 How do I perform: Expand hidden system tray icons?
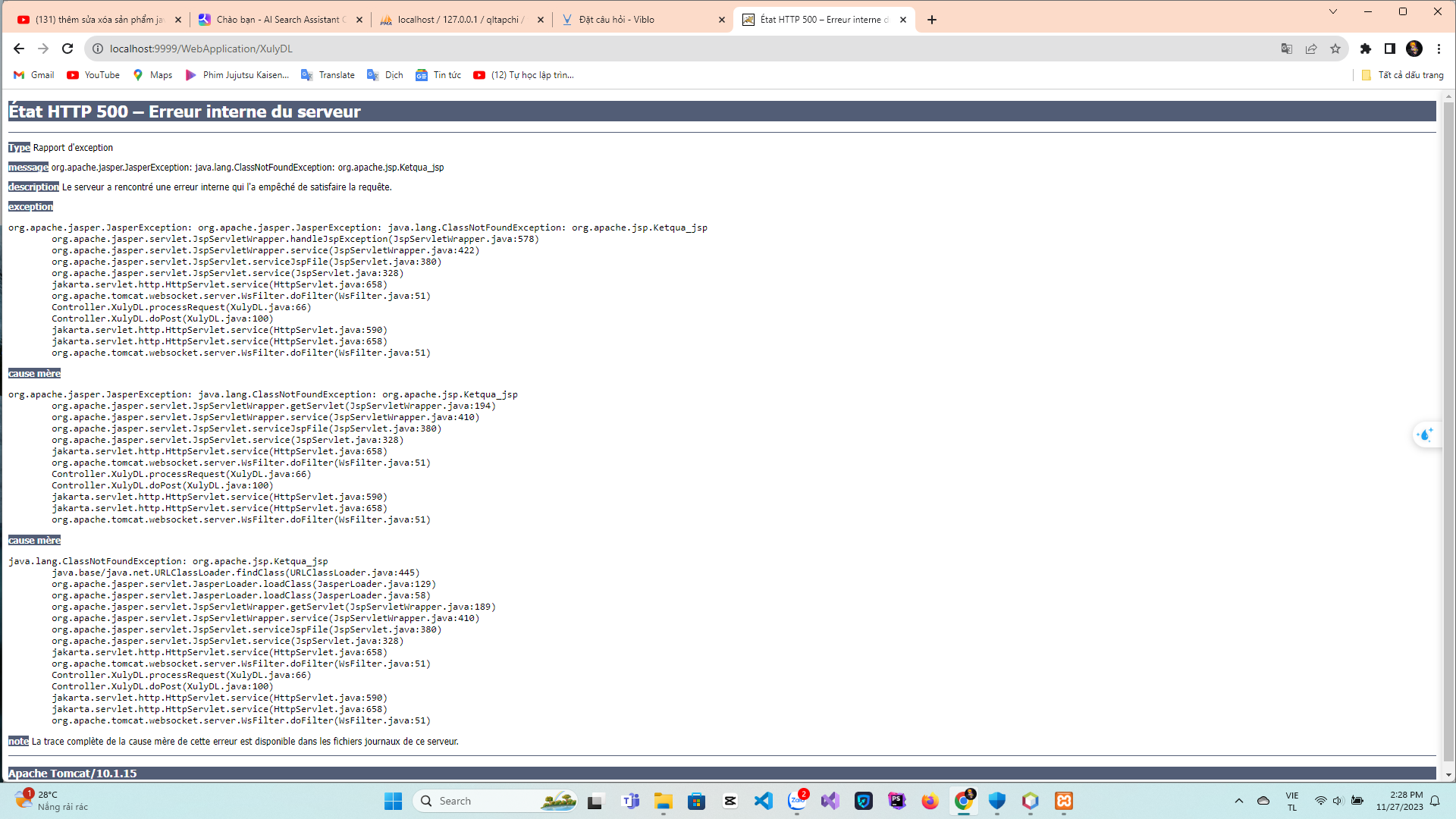pos(1239,801)
